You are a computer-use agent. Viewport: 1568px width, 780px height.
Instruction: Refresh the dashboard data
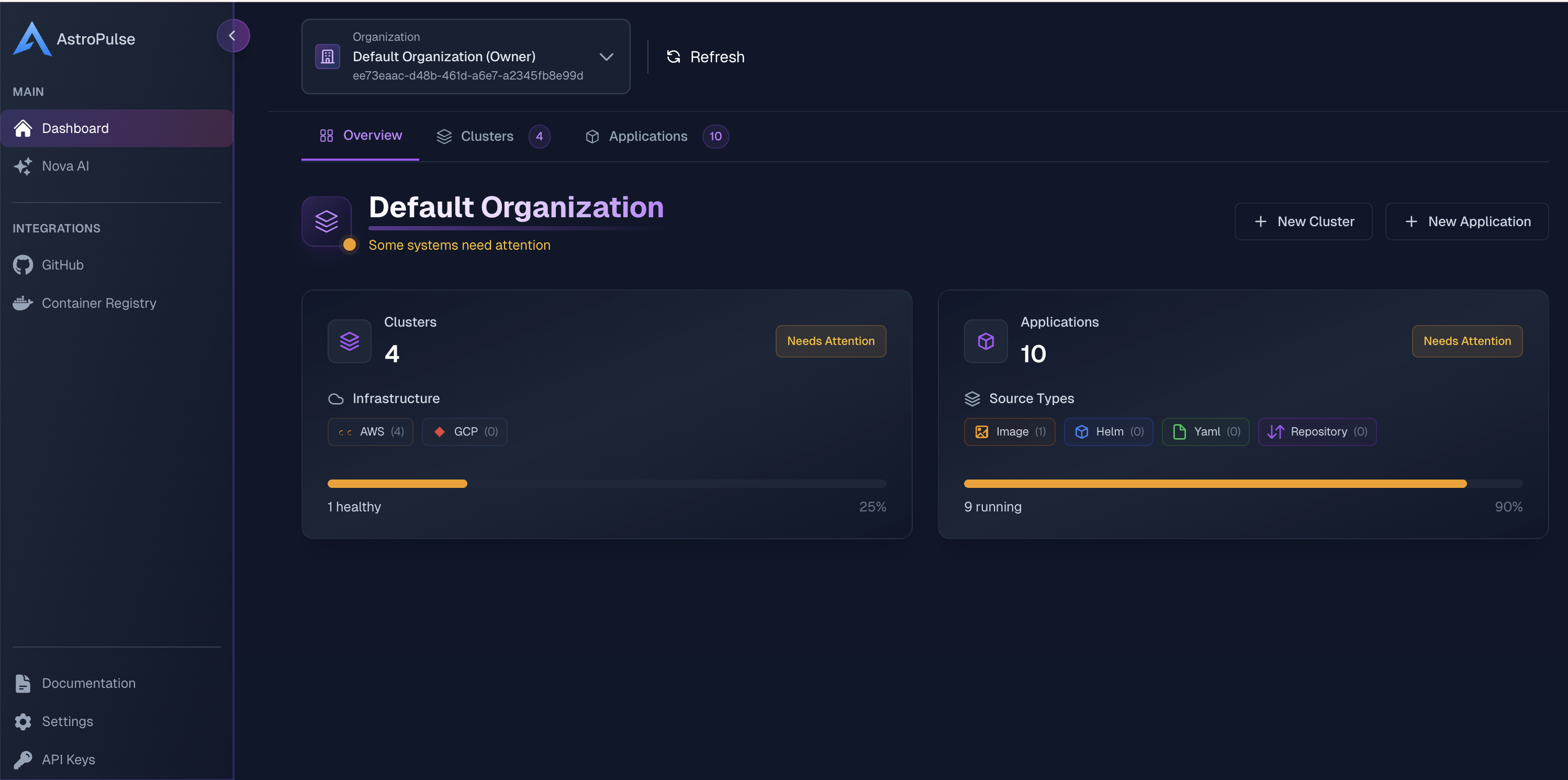point(706,57)
